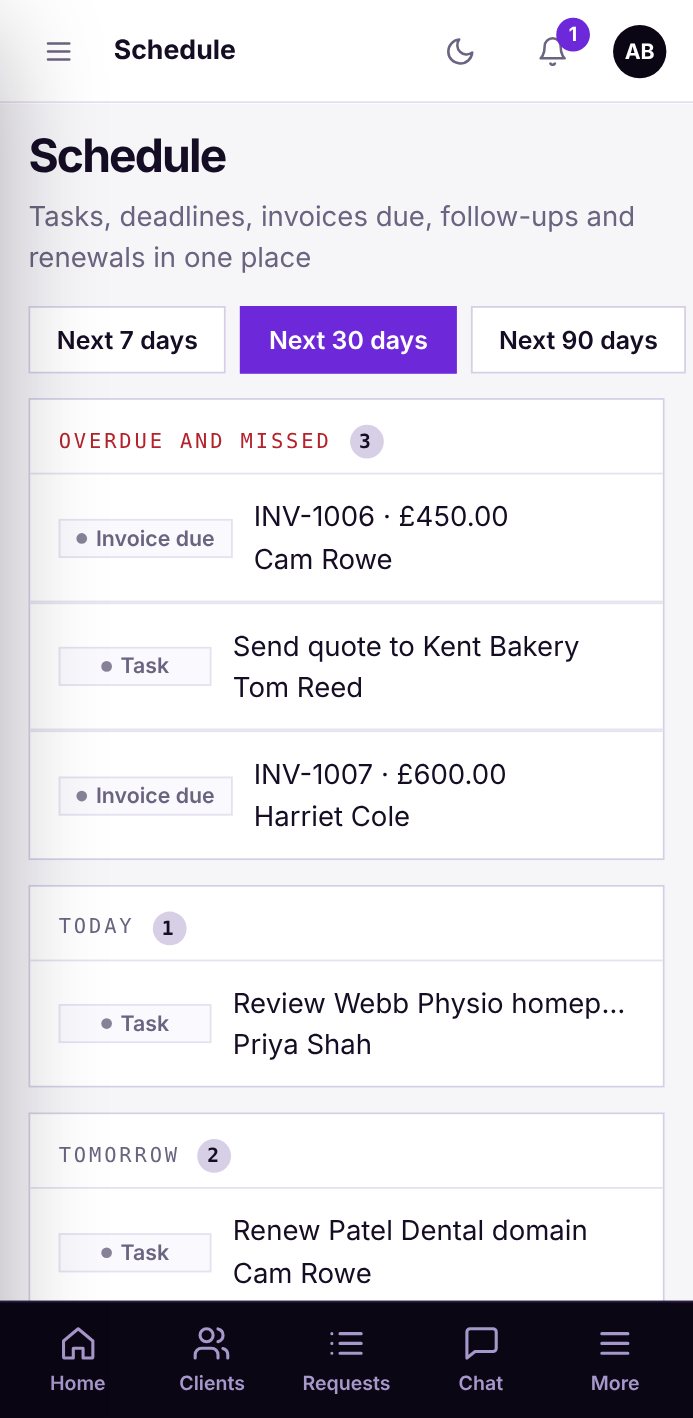Click the Tomorrow section header
The image size is (693, 1418).
pyautogui.click(x=347, y=1152)
